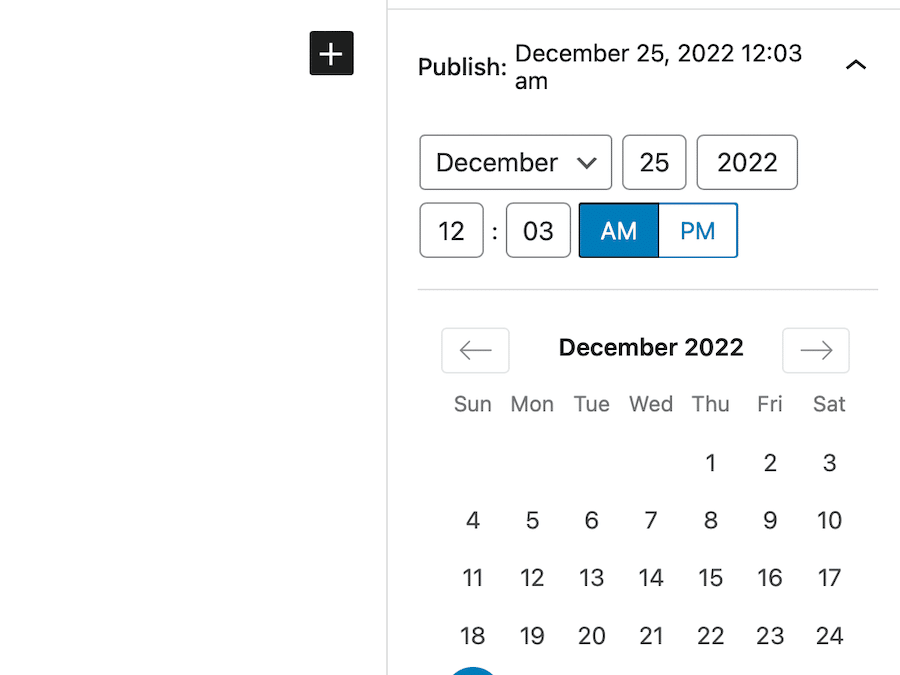Navigate to the next month with the right arrow
900x675 pixels.
click(815, 350)
